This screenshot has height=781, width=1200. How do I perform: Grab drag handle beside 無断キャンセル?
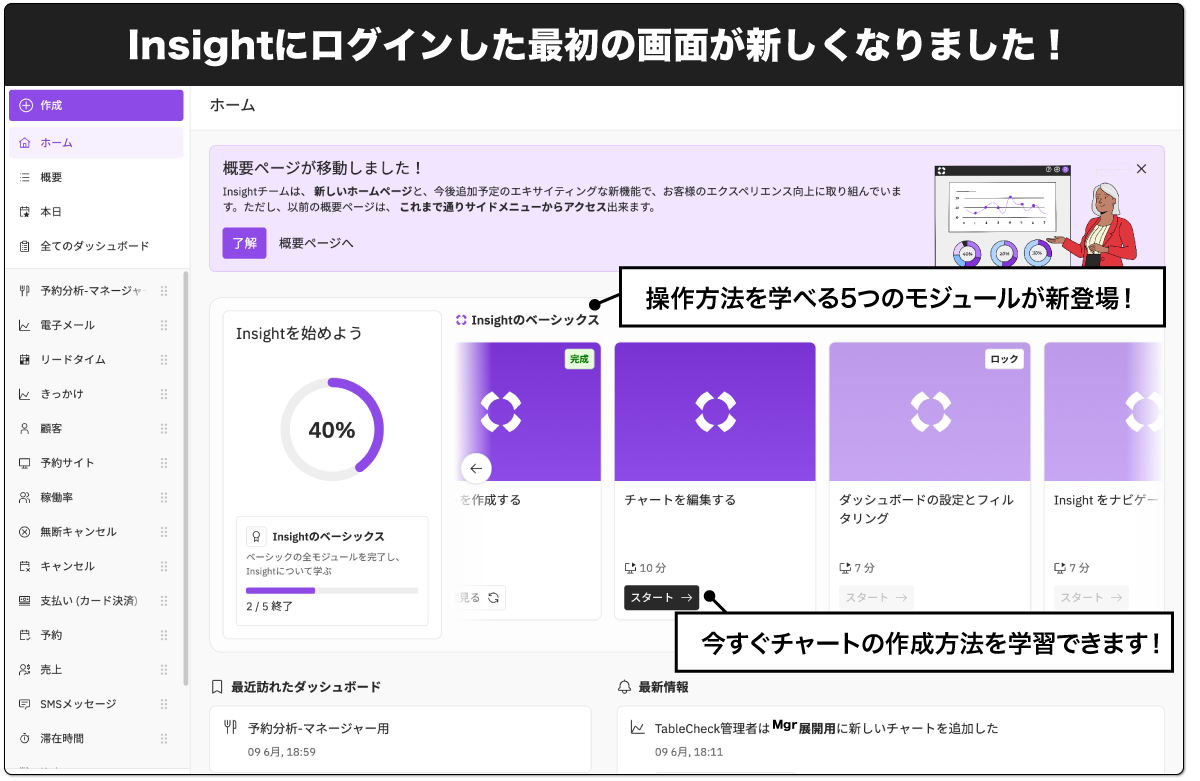click(x=164, y=532)
